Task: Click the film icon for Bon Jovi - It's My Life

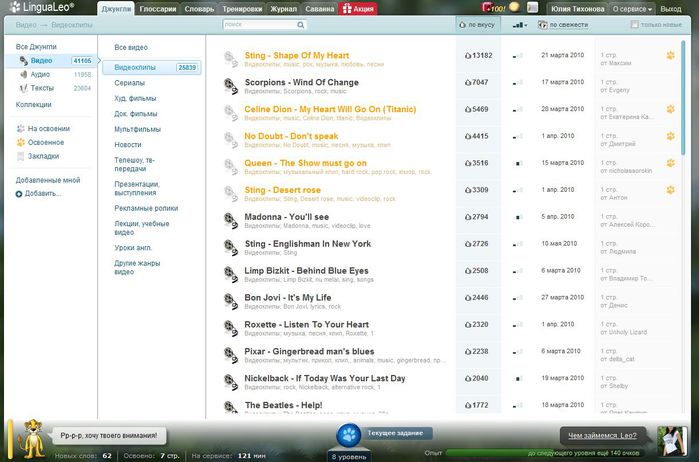Action: (x=230, y=301)
